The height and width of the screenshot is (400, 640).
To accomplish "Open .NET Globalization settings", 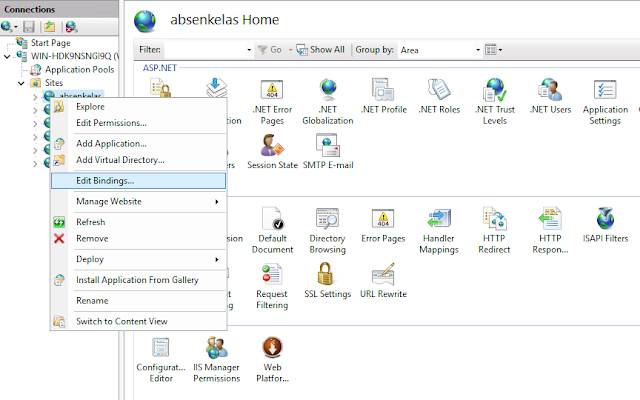I will point(328,102).
